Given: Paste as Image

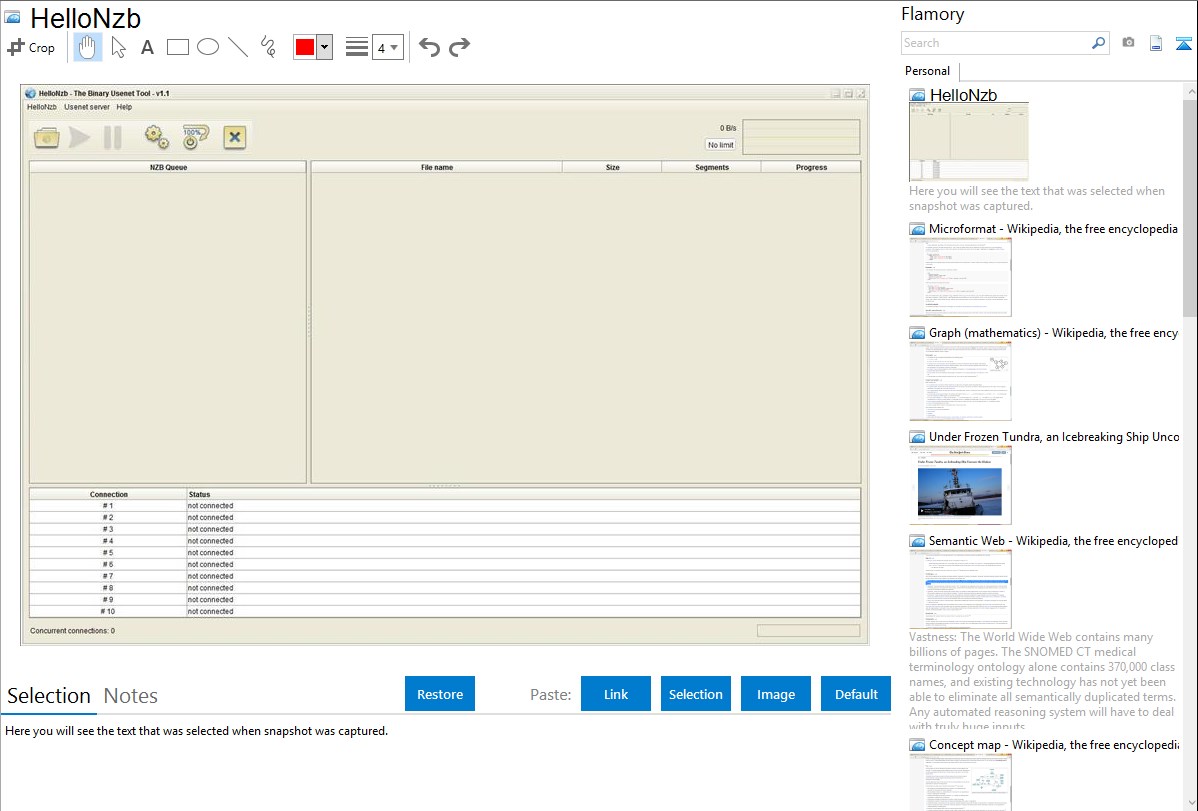Looking at the screenshot, I should pyautogui.click(x=776, y=694).
